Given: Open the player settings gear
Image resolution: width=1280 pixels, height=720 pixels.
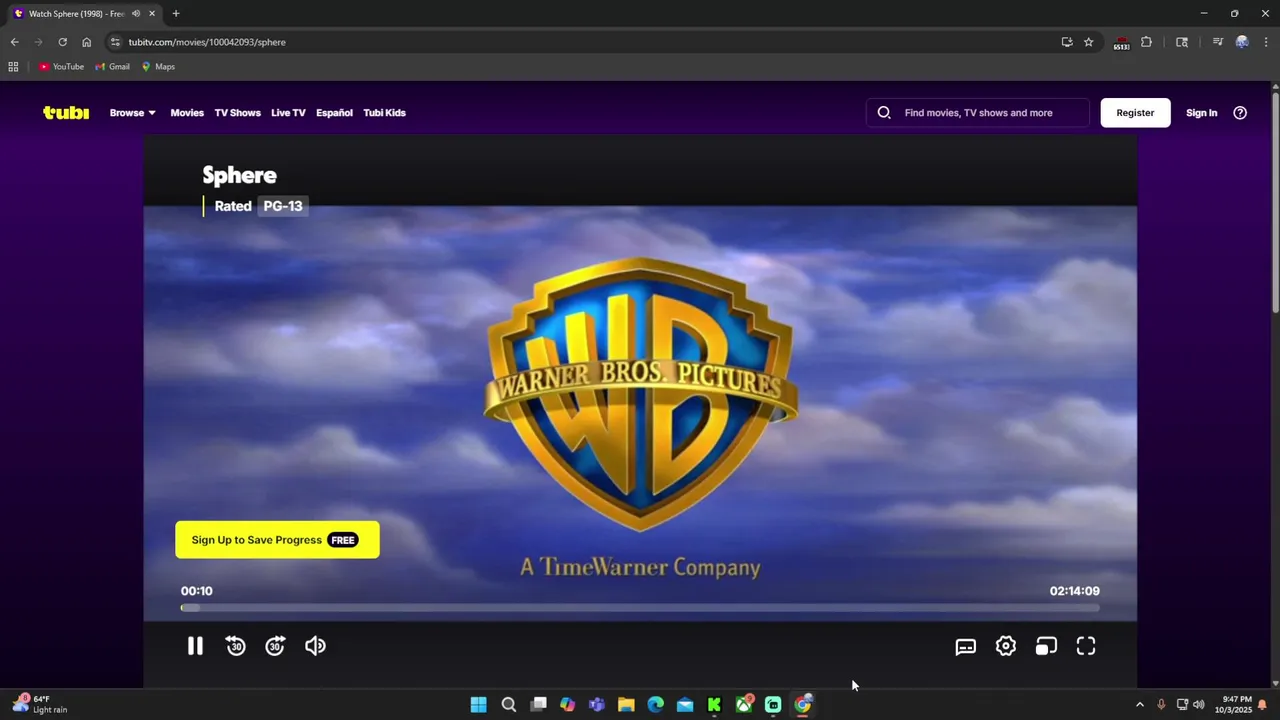Looking at the screenshot, I should click(x=1006, y=646).
